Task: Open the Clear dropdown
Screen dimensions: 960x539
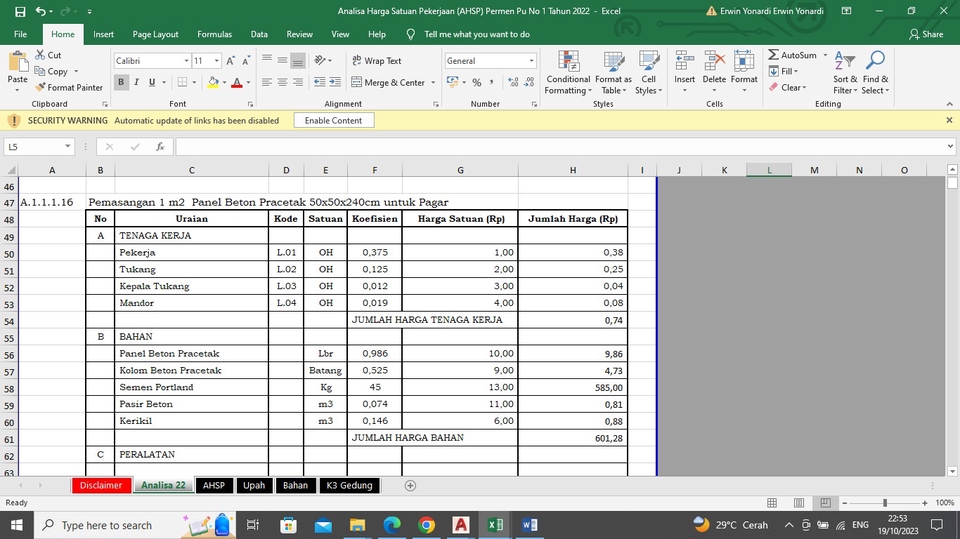Action: pyautogui.click(x=787, y=88)
